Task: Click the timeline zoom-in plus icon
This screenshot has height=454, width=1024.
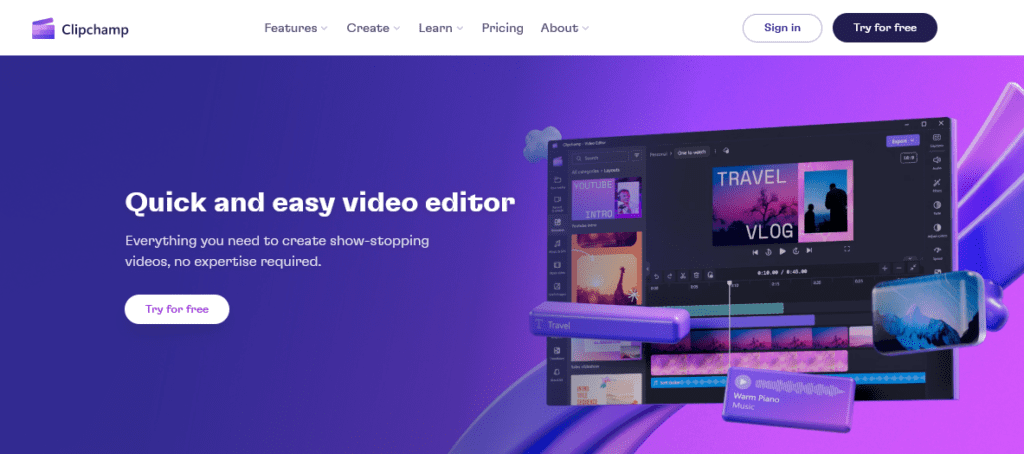Action: 885,268
